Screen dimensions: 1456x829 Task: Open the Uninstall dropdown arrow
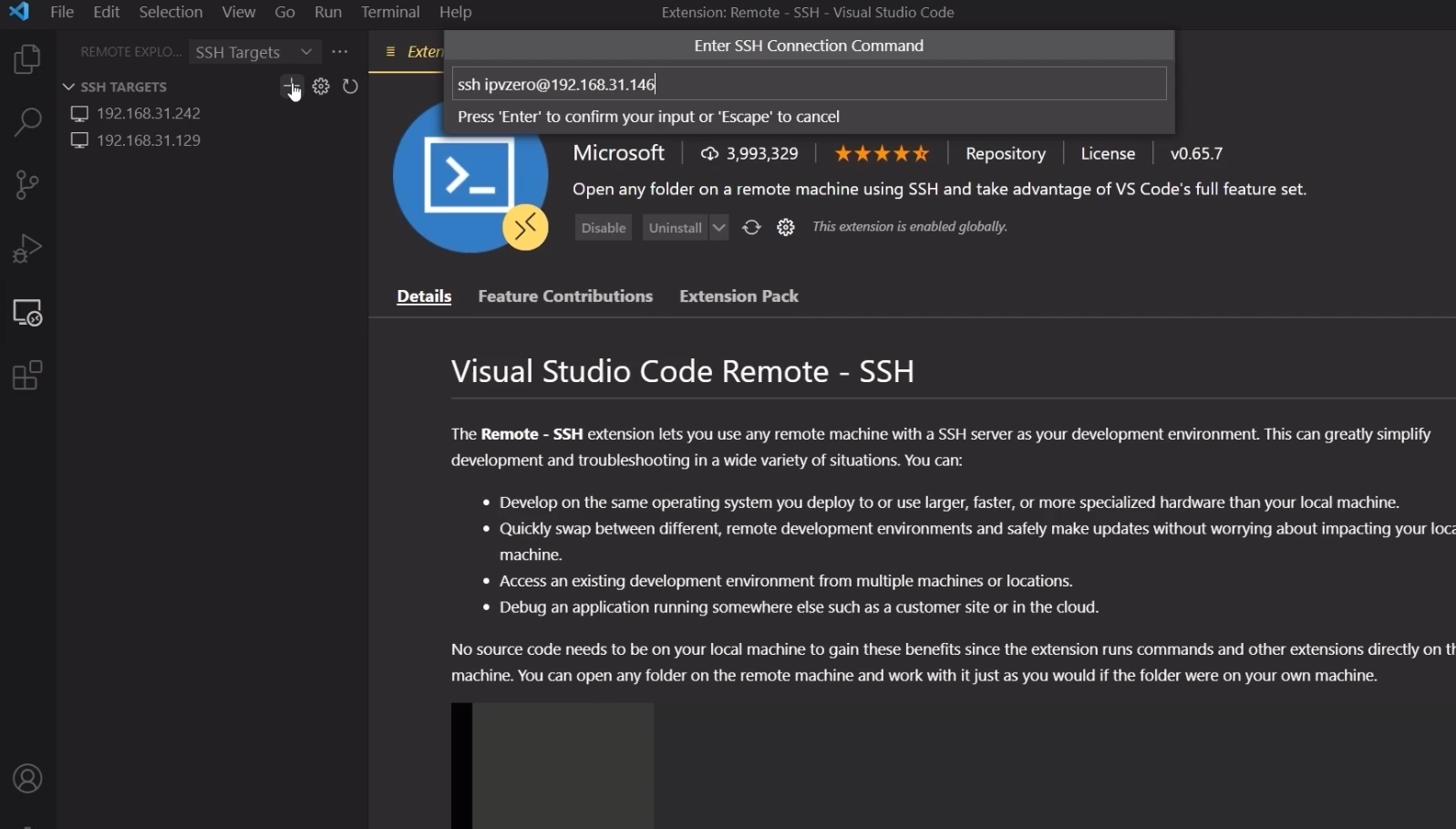pyautogui.click(x=719, y=227)
